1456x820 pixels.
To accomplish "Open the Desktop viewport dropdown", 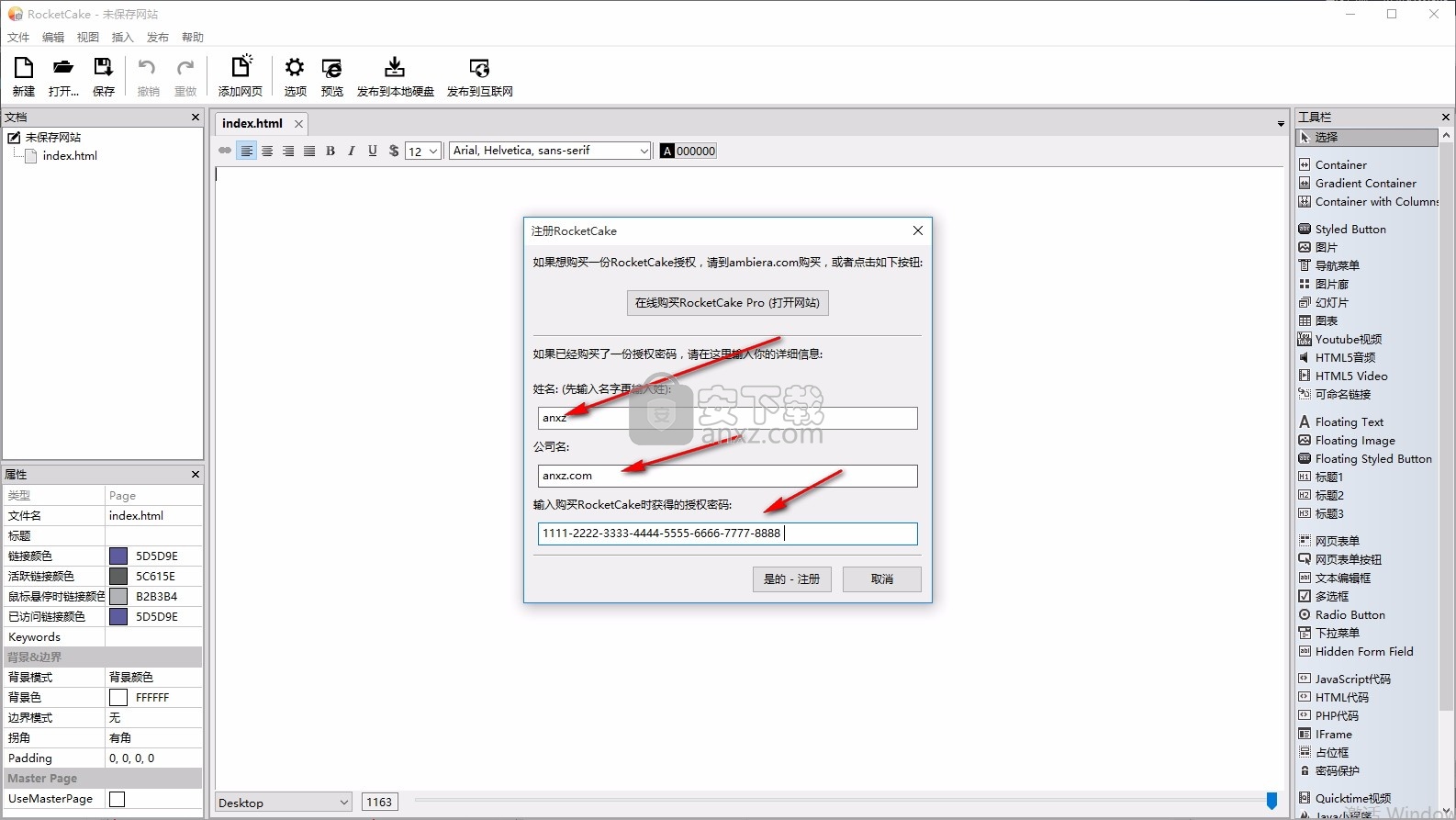I will coord(283,803).
